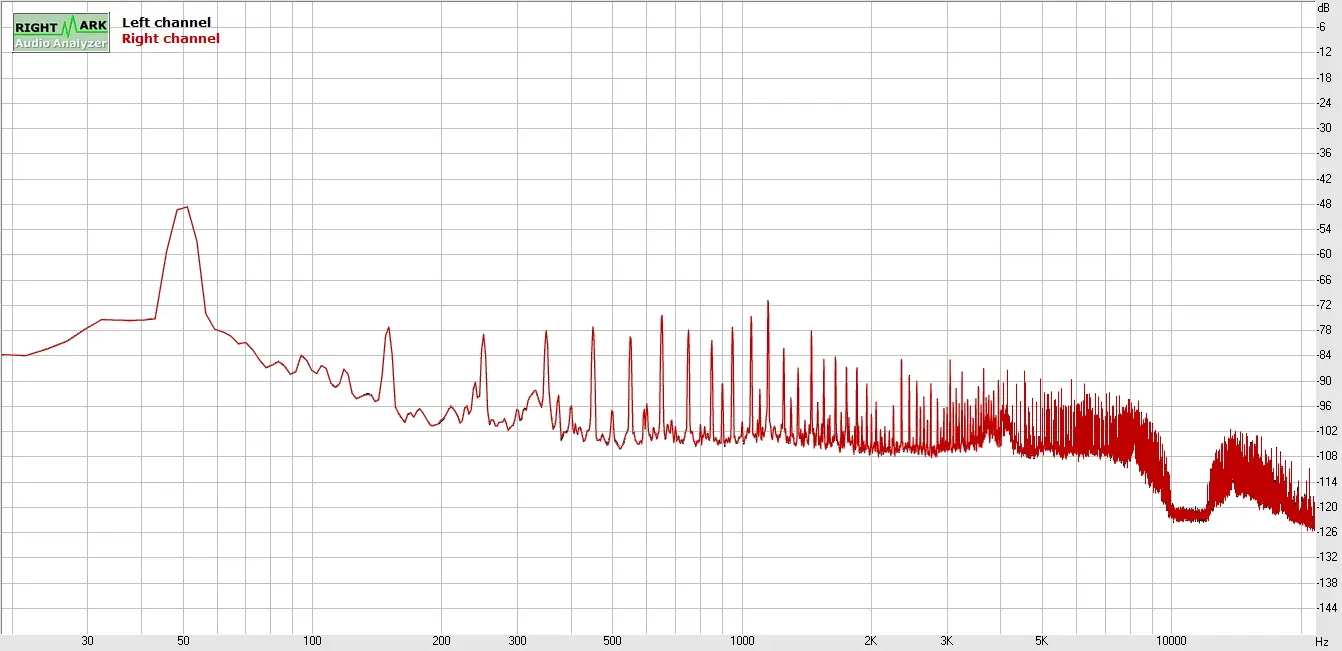1342x651 pixels.
Task: Click the 500 frequency axis label
Action: point(612,641)
